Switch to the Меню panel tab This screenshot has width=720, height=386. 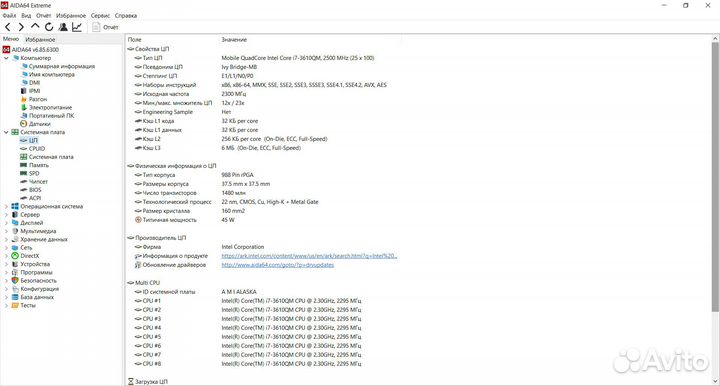pos(11,39)
